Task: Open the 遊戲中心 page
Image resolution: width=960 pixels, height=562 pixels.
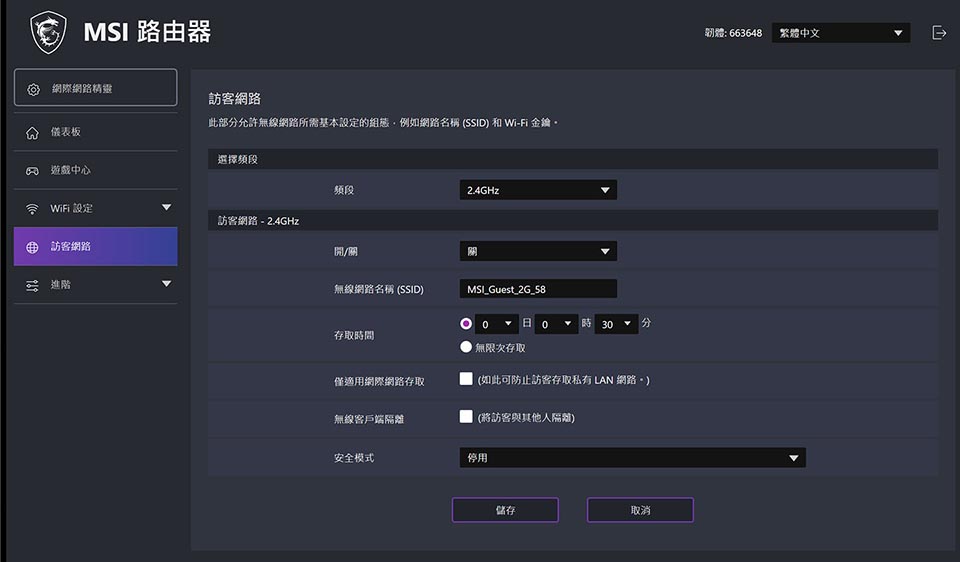Action: point(96,170)
